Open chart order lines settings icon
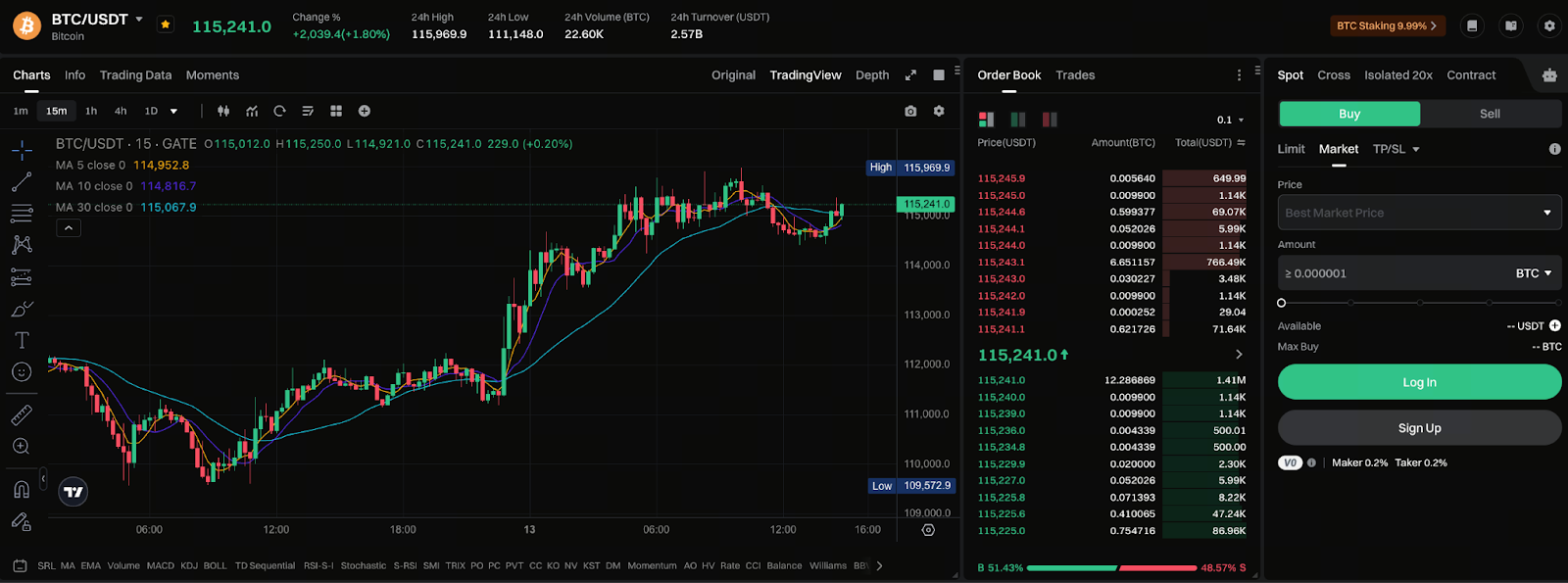The height and width of the screenshot is (583, 1568). pyautogui.click(x=308, y=111)
